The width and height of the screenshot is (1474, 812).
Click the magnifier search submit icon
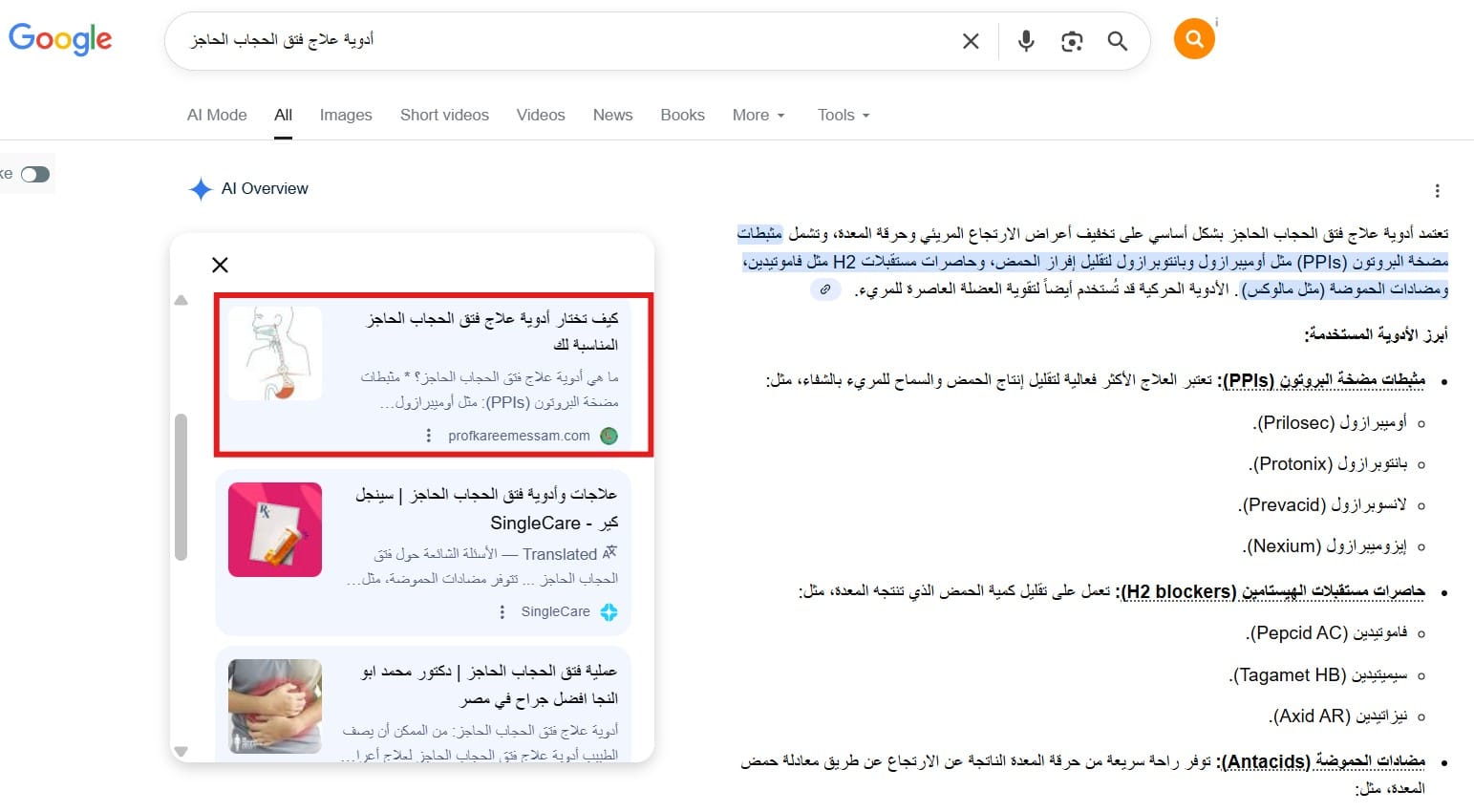click(1117, 41)
